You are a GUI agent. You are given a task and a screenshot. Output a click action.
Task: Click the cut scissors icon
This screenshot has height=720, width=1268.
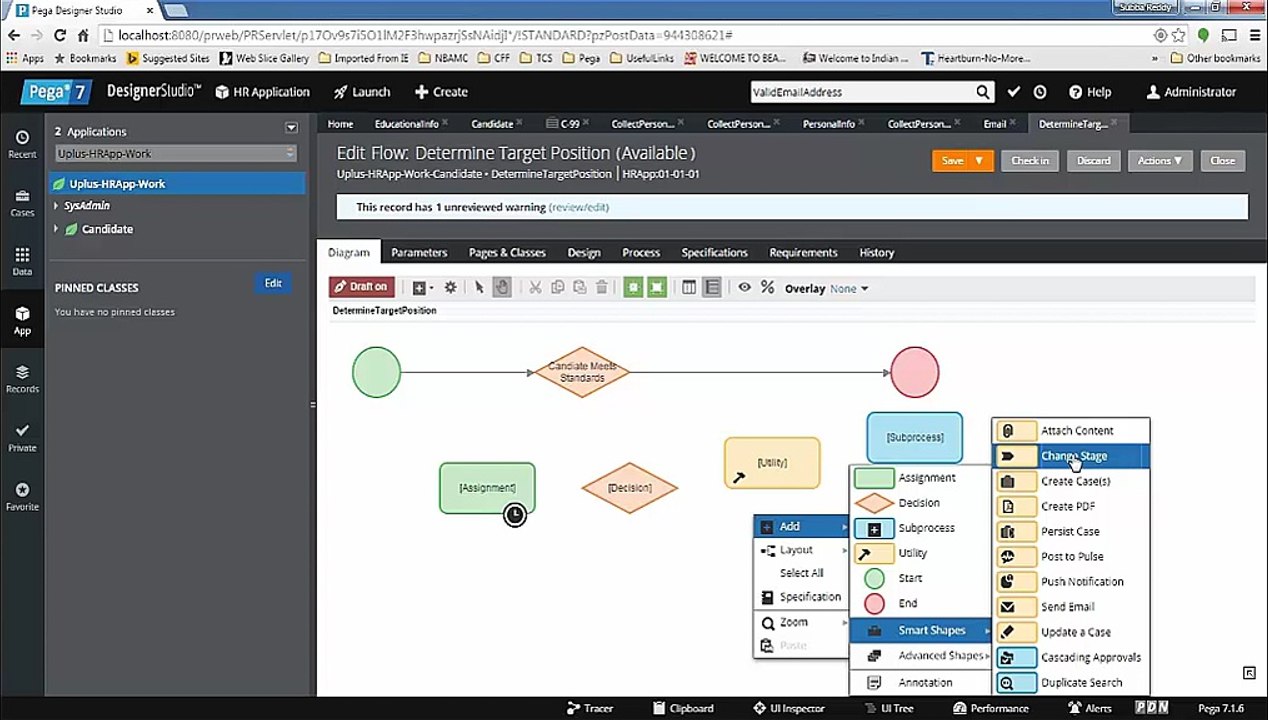tap(535, 288)
